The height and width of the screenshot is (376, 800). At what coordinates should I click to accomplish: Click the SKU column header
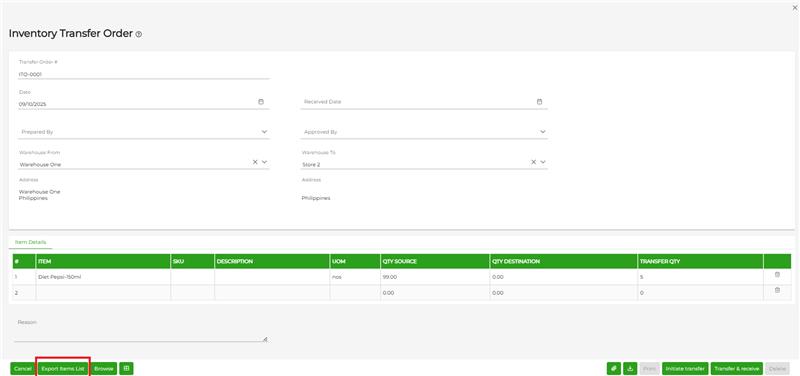tap(192, 261)
